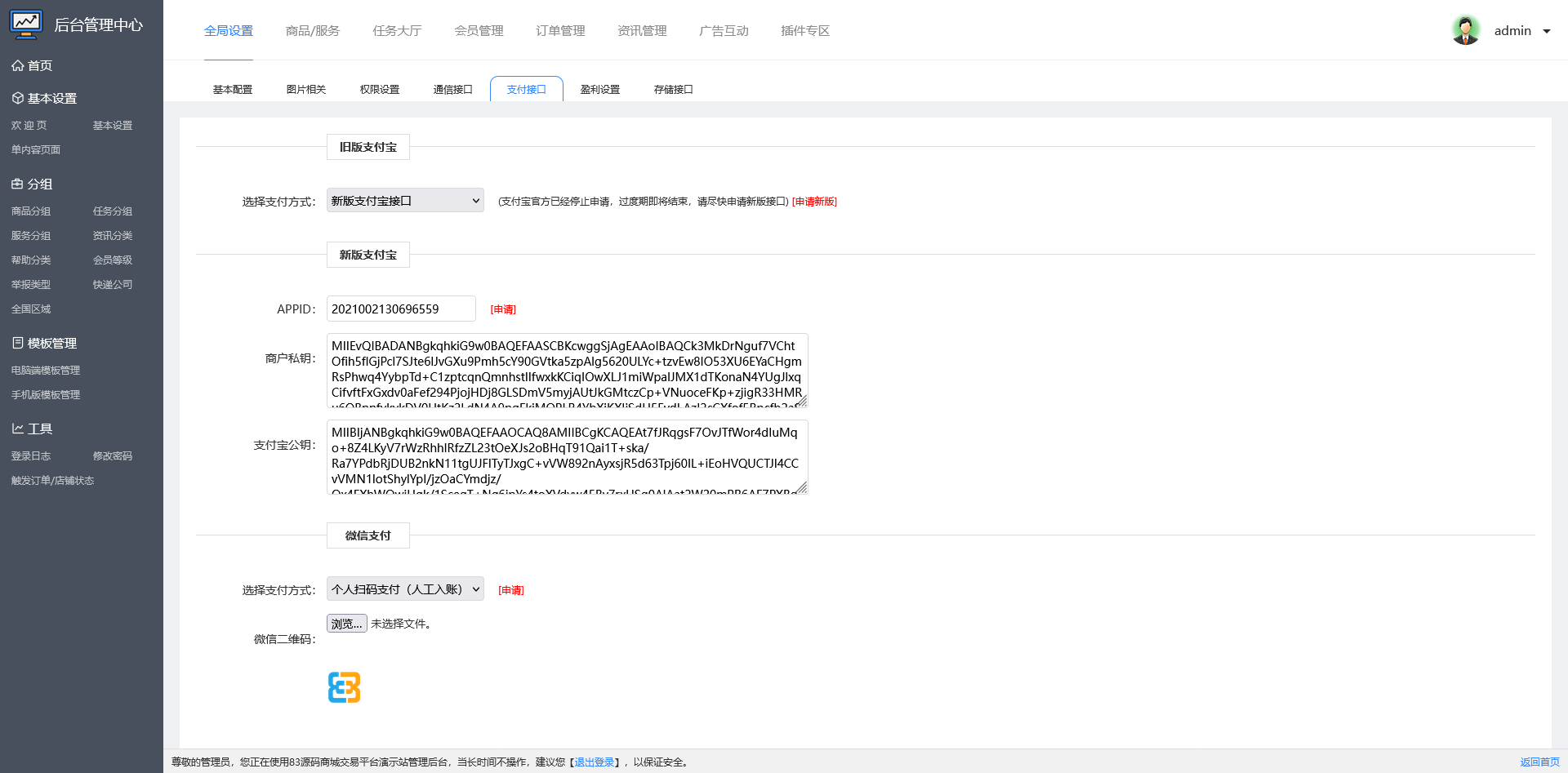Grab the 商户私钥 textarea resize handle
This screenshot has width=1568, height=773.
pyautogui.click(x=802, y=402)
